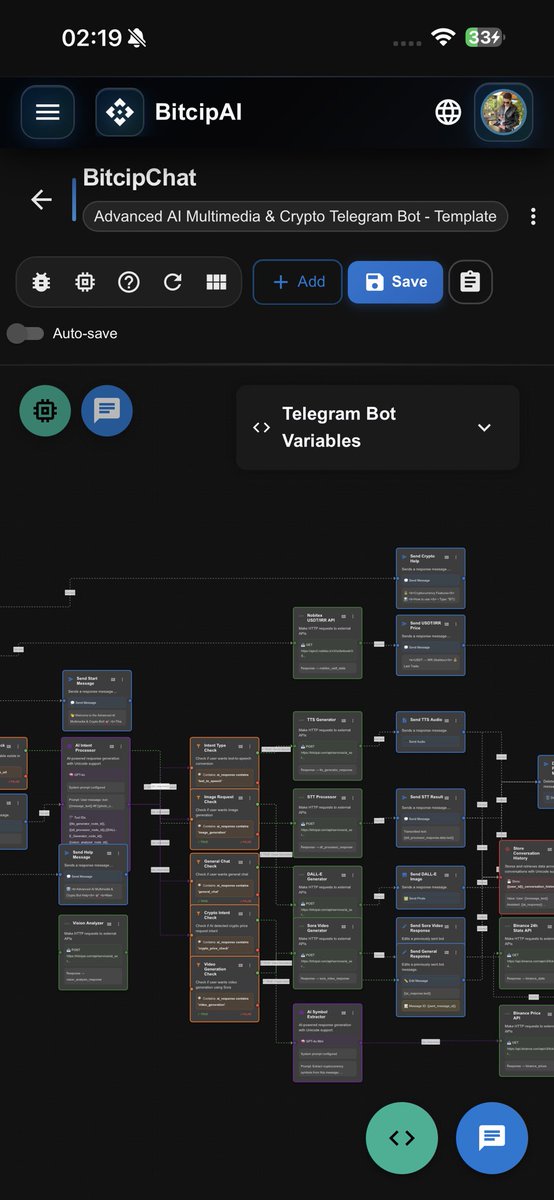This screenshot has height=1200, width=554.
Task: Select the Send General Response node
Action: pyautogui.click(x=430, y=980)
